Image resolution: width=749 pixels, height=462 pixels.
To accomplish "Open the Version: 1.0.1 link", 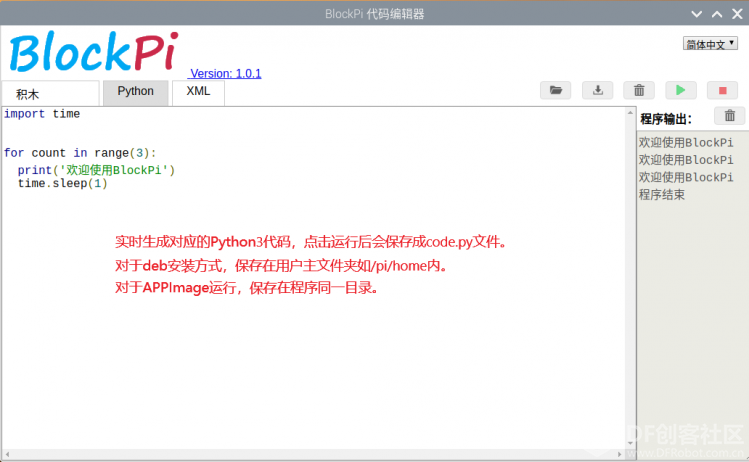I will [225, 74].
